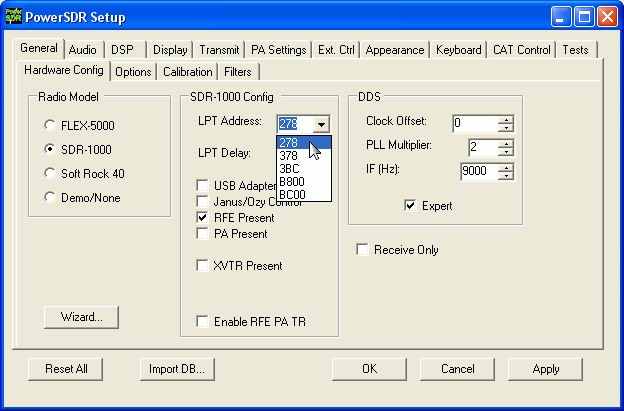Image resolution: width=624 pixels, height=411 pixels.
Task: Select BC00 LPT address option
Action: click(304, 195)
